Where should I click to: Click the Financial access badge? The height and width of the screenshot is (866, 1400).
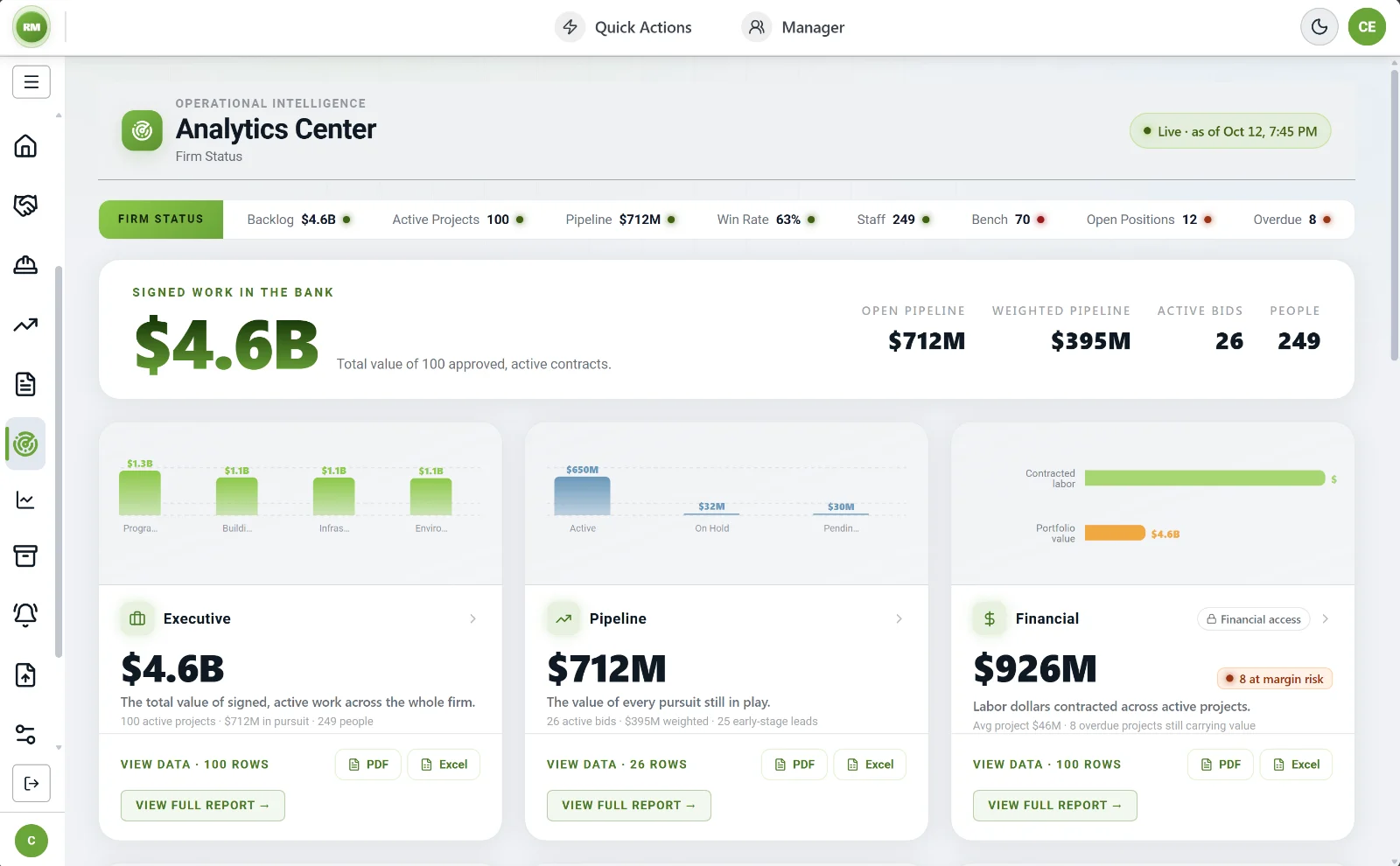1254,619
